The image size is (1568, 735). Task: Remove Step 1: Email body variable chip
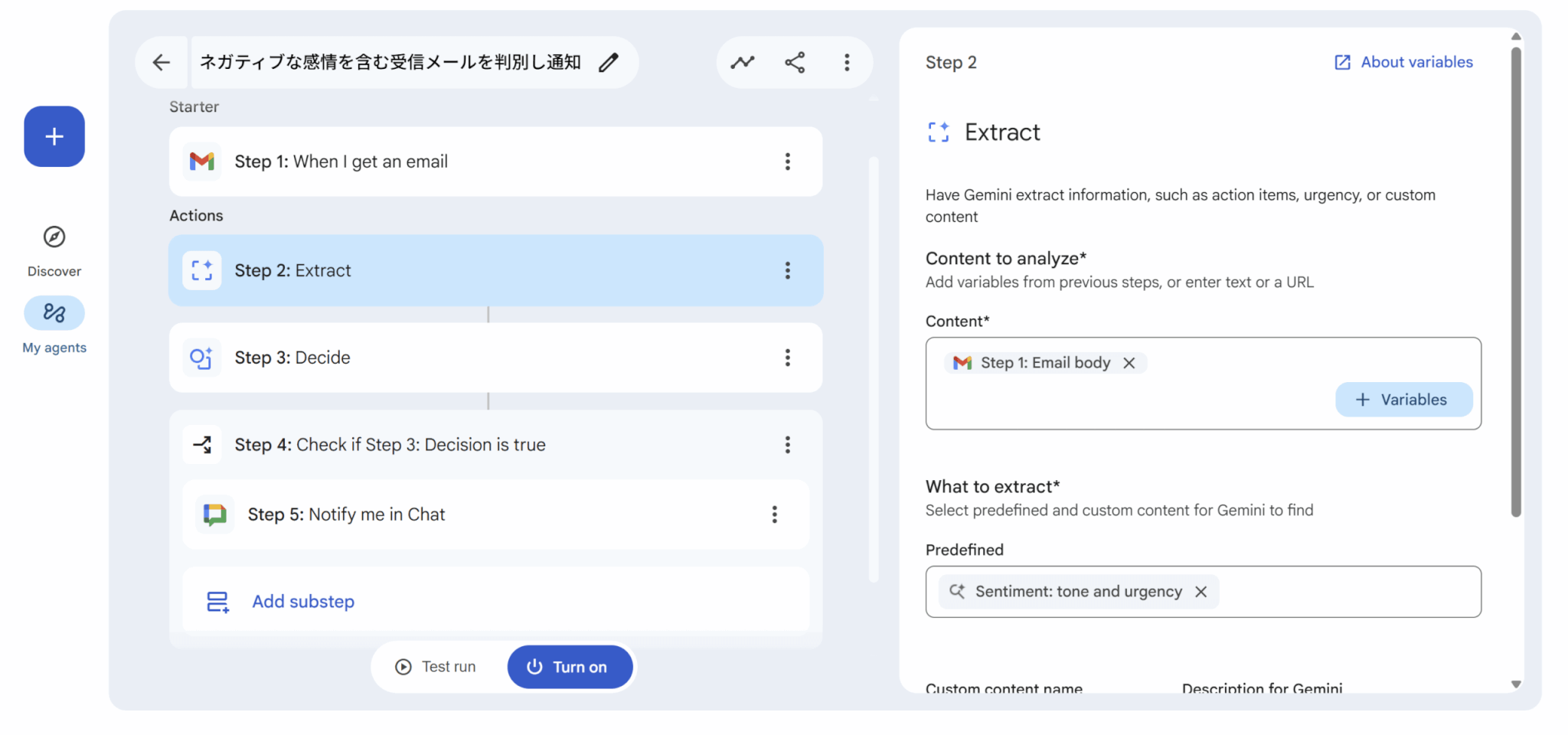pos(1129,363)
